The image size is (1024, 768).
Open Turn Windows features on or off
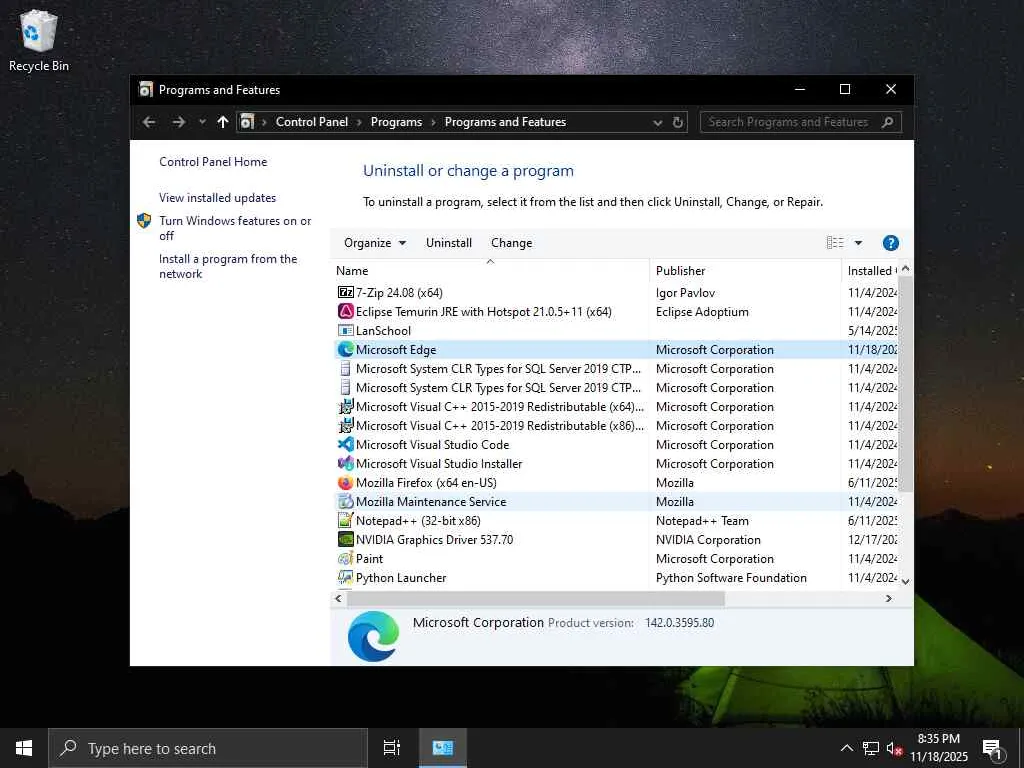(235, 228)
